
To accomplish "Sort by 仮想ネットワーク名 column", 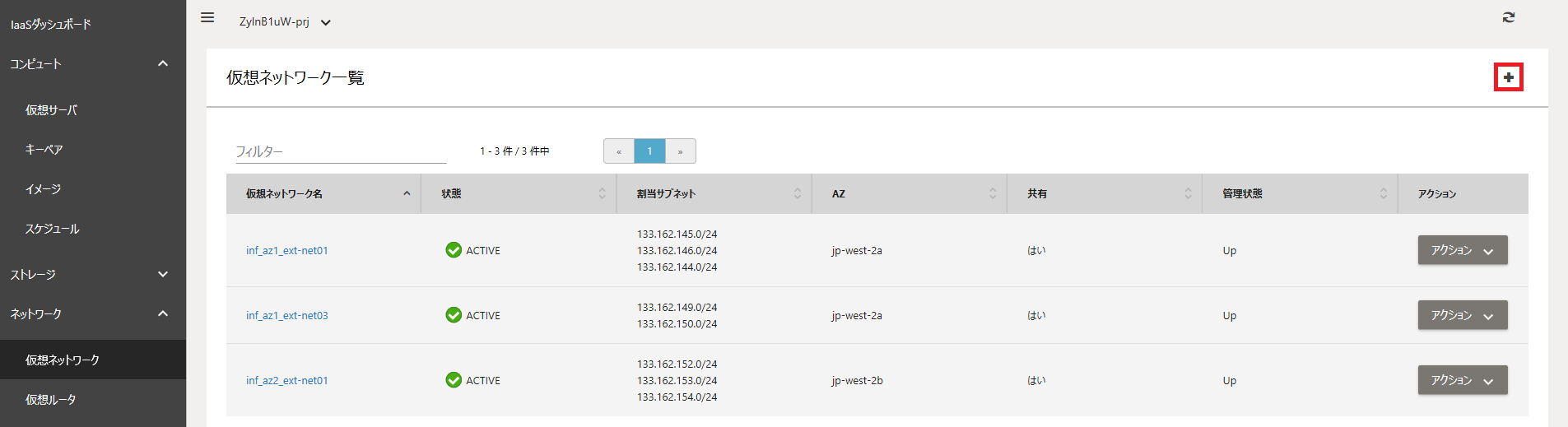I will point(323,194).
